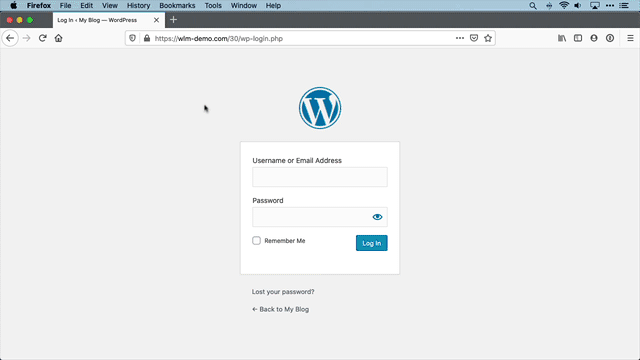Screen dimensions: 640x360
Task: Show sidebars icon in toolbar
Action: [x=578, y=38]
